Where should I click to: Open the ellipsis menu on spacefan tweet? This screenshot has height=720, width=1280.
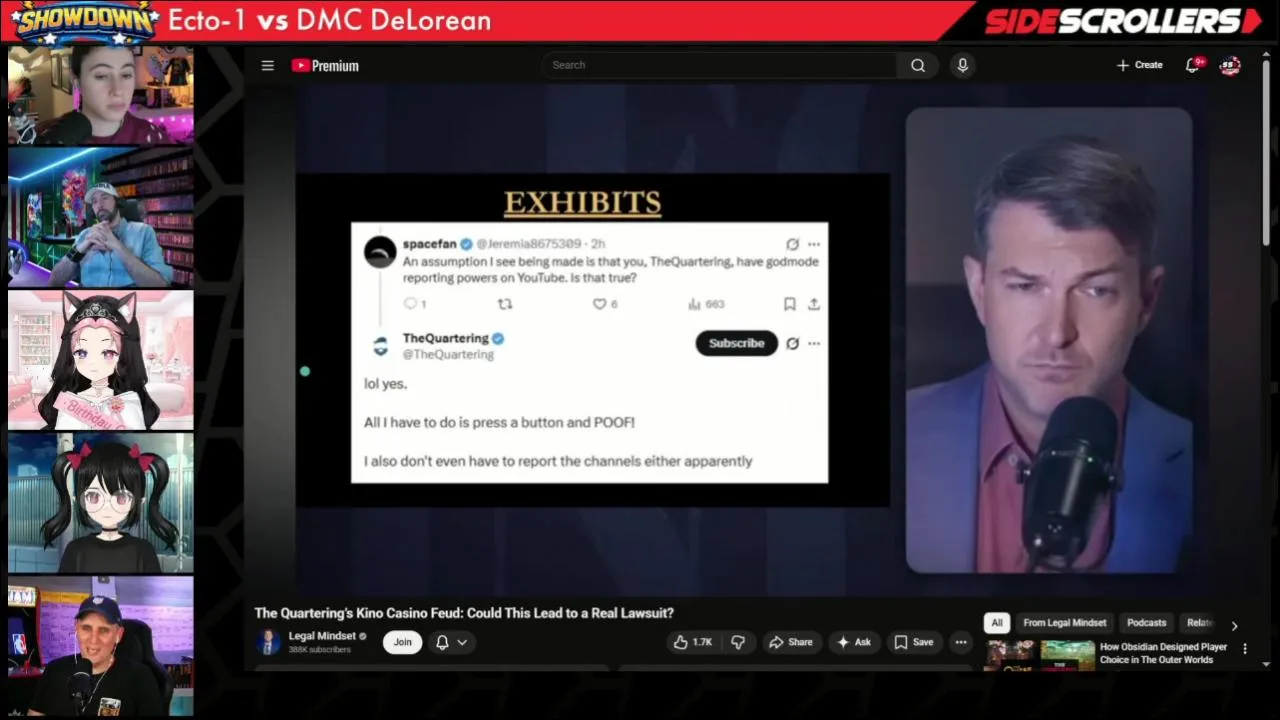[814, 244]
